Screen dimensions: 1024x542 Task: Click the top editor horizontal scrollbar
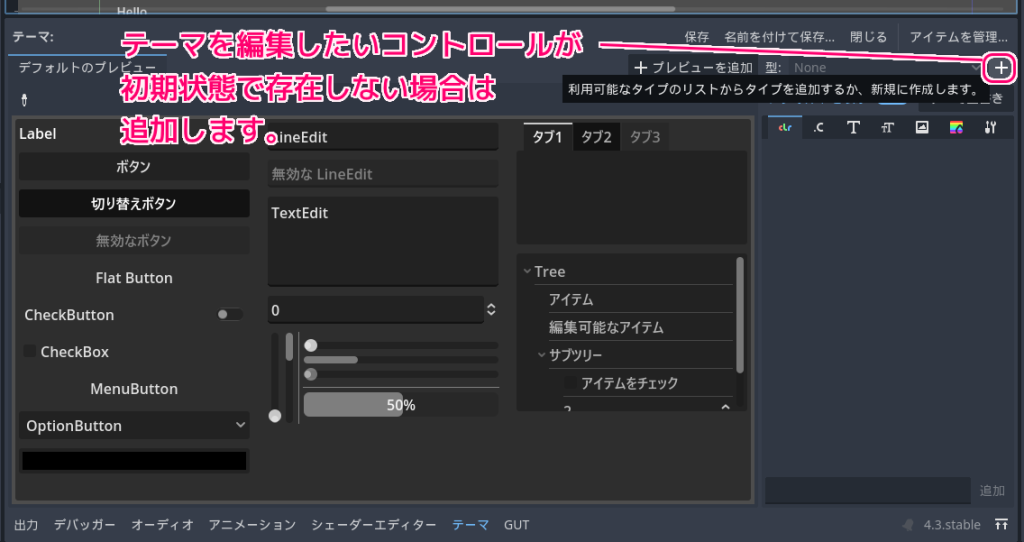click(500, 8)
